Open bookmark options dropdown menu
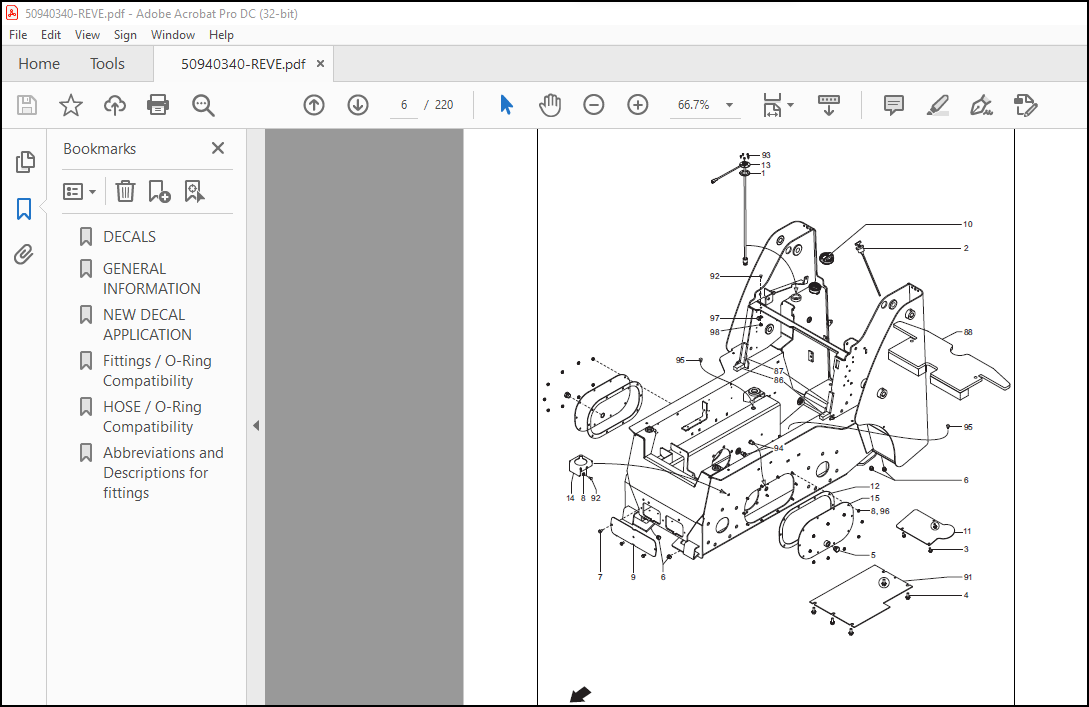Image resolution: width=1089 pixels, height=707 pixels. tap(79, 191)
